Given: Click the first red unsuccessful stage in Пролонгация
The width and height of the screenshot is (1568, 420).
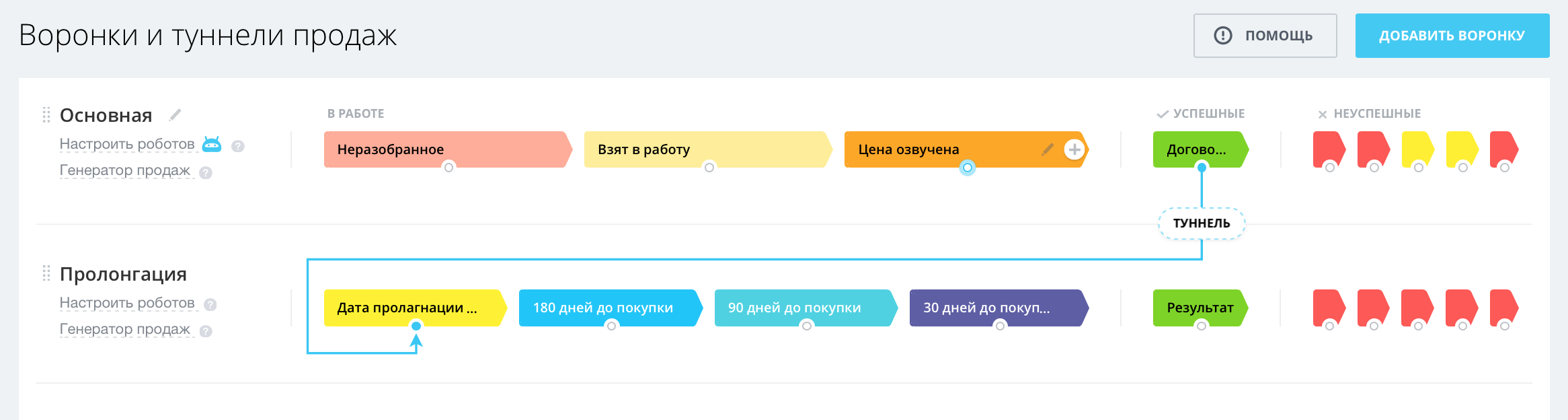Looking at the screenshot, I should [1328, 307].
